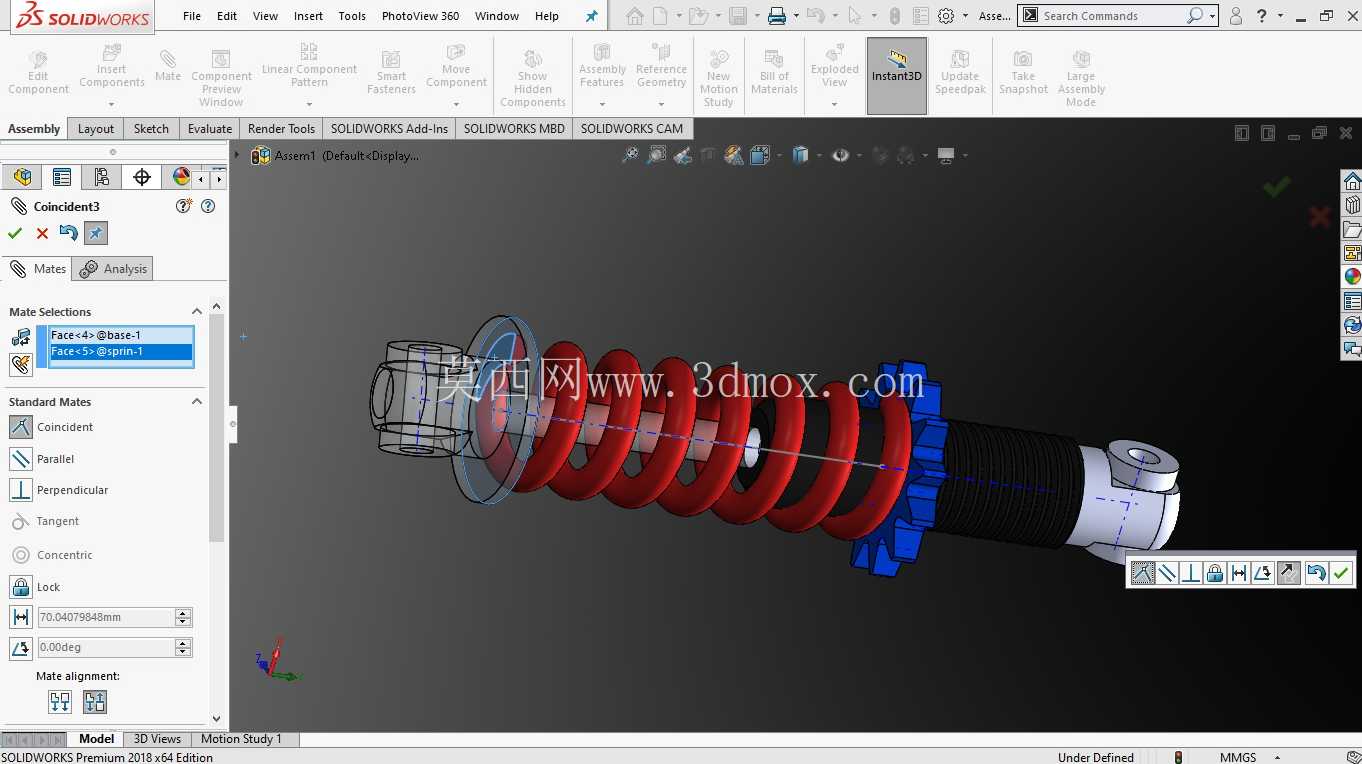Toggle the keep visible pushpin
This screenshot has width=1362, height=764.
click(x=95, y=233)
